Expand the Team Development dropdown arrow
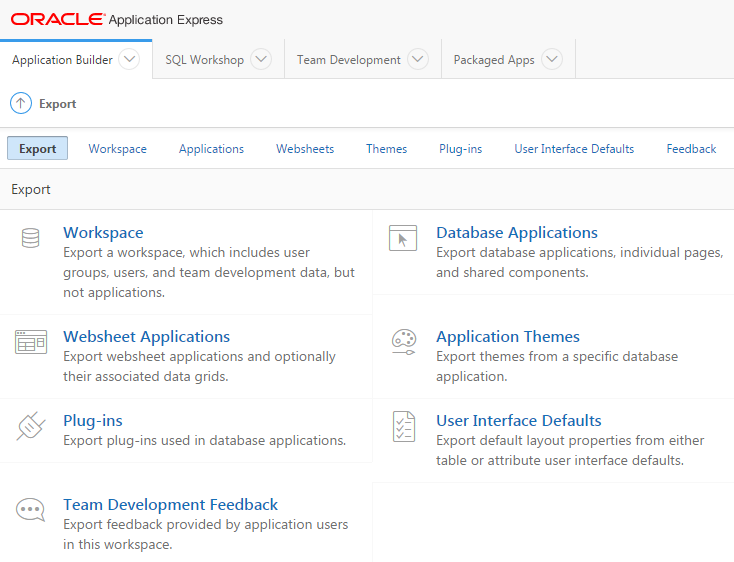 click(x=418, y=59)
